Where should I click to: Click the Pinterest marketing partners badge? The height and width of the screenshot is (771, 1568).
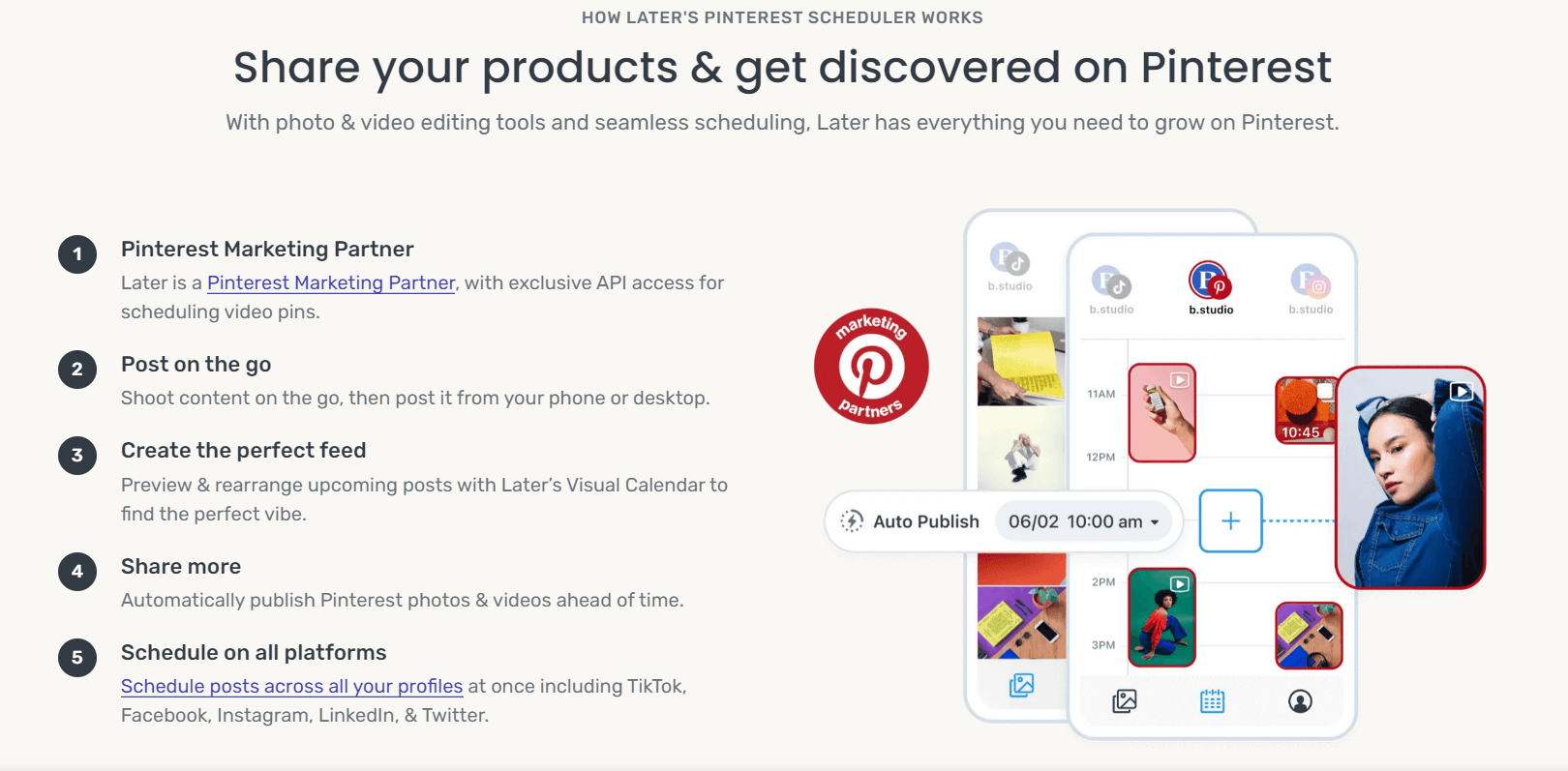(871, 367)
